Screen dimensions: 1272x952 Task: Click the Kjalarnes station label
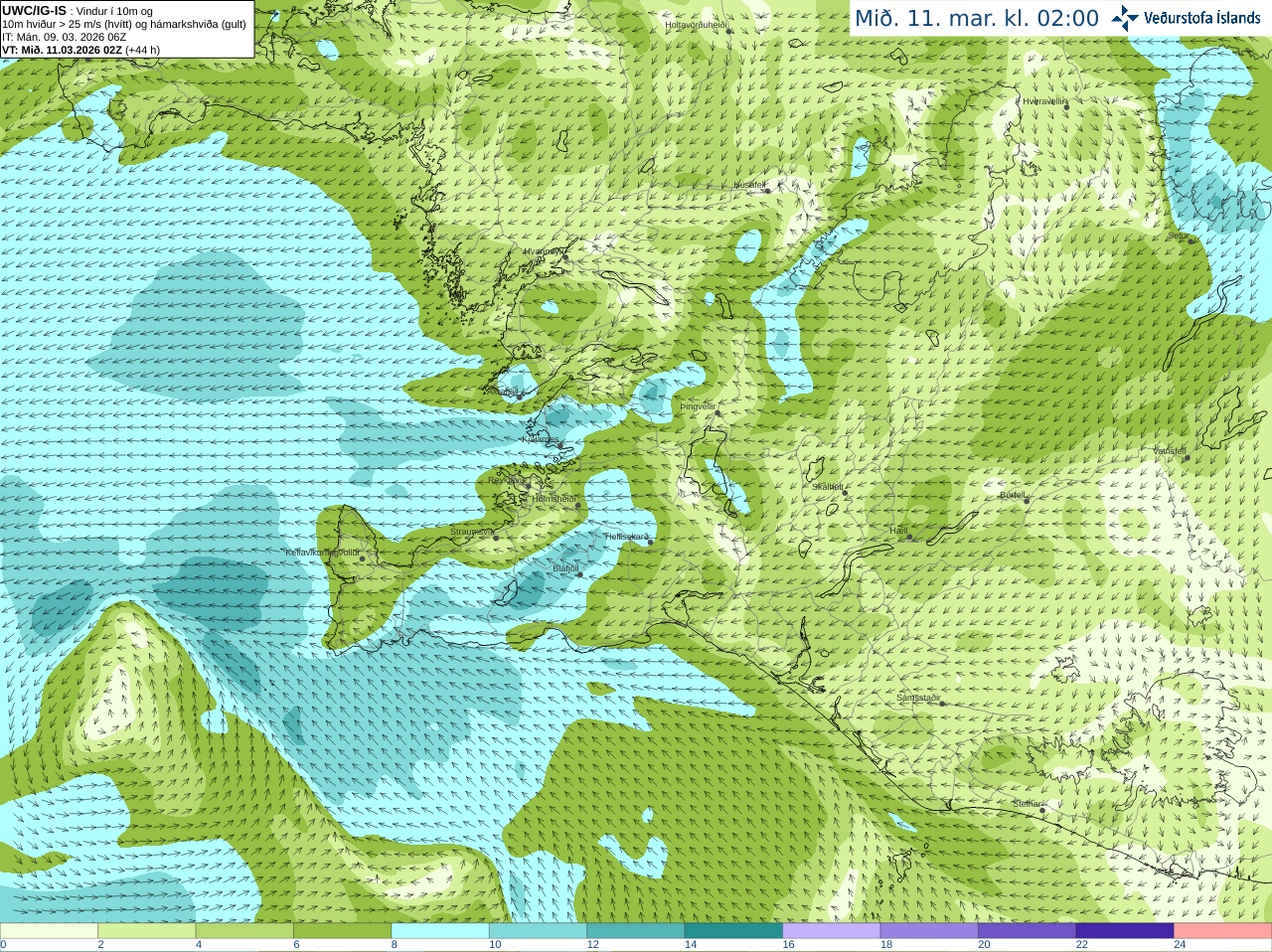pos(541,439)
